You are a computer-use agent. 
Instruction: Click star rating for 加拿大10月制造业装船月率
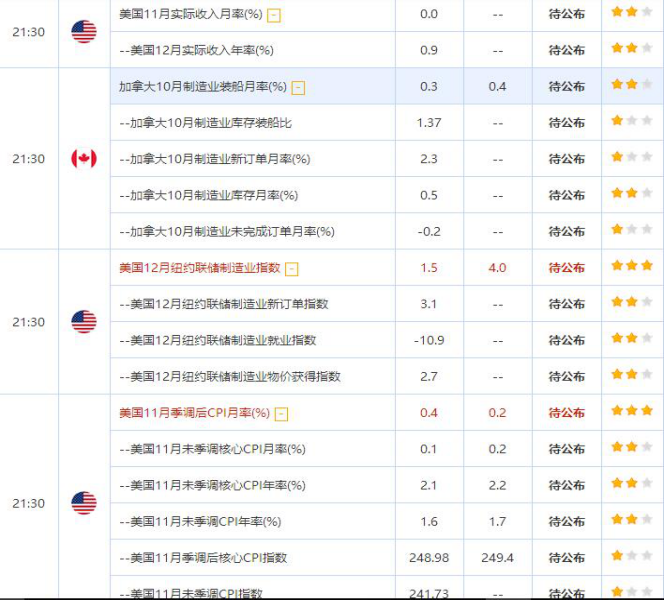625,86
